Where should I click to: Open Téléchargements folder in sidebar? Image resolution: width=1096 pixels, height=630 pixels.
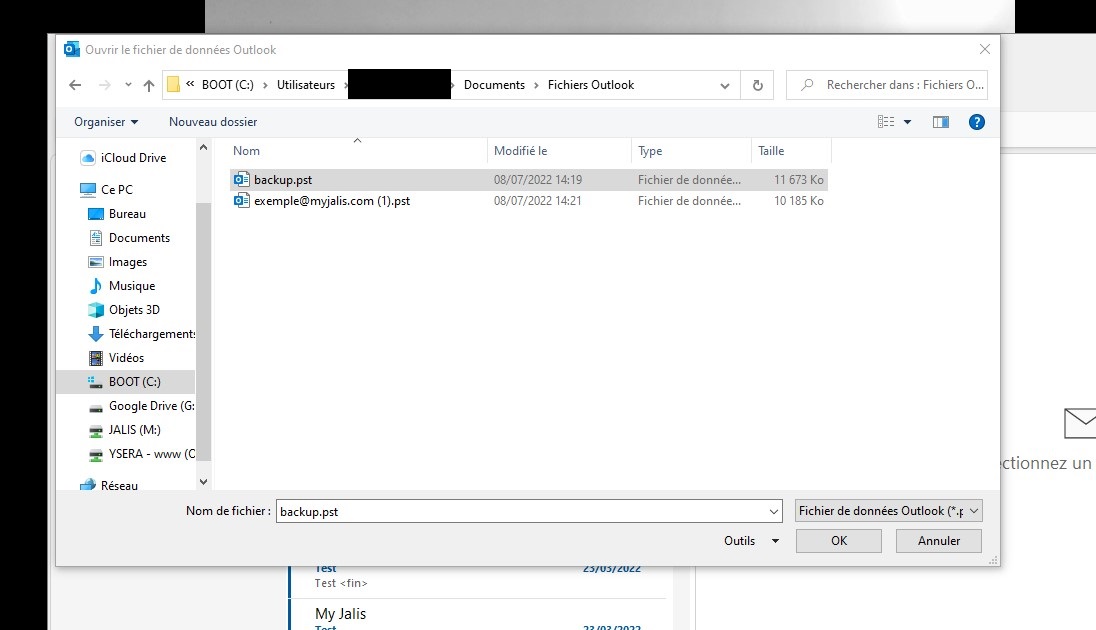coord(152,334)
